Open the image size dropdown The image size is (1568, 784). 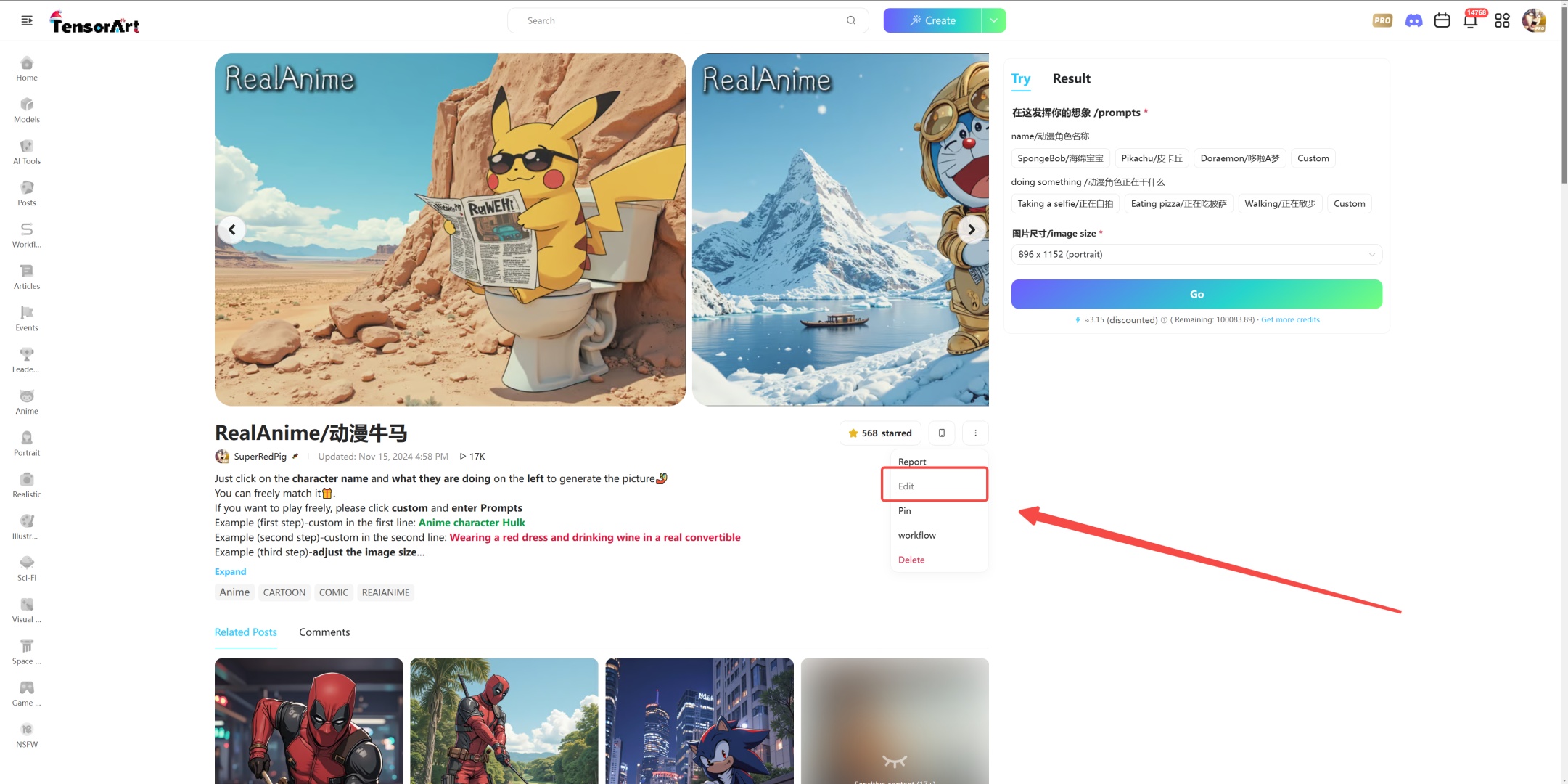point(1196,254)
